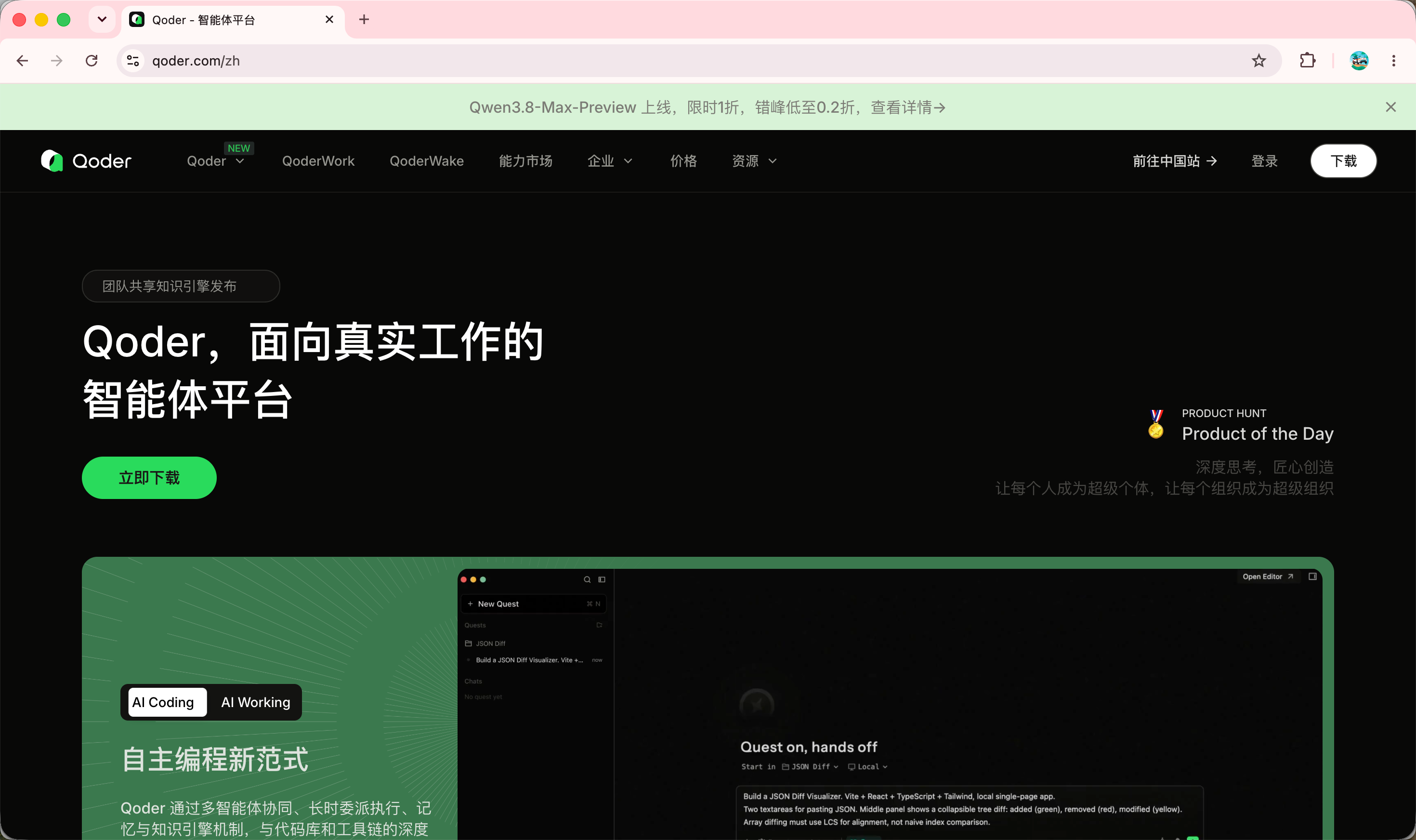Image resolution: width=1416 pixels, height=840 pixels.
Task: Open the Chrome profile avatar
Action: tap(1359, 61)
